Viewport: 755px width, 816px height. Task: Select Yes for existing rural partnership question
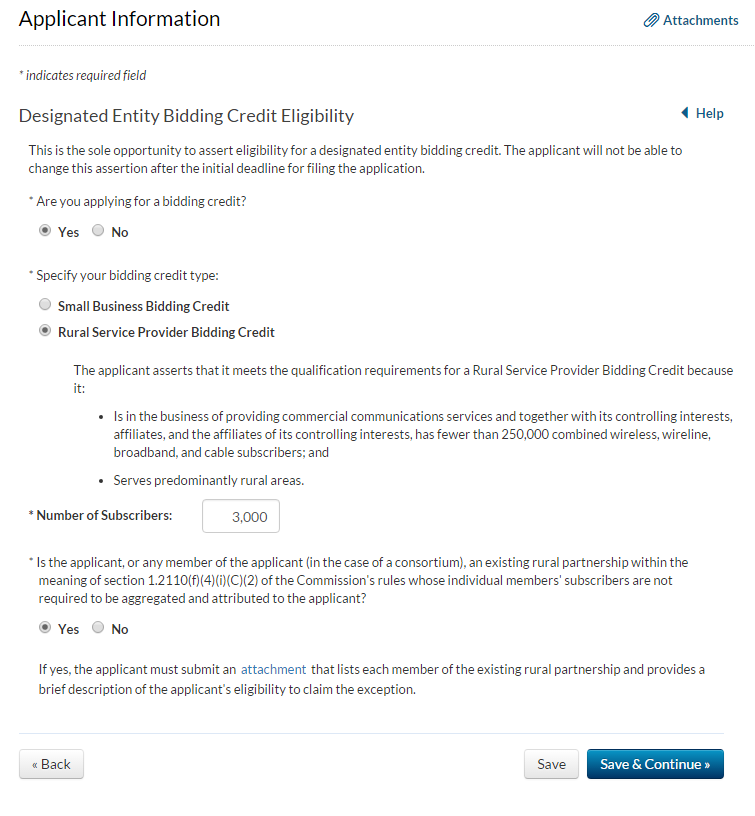(45, 628)
